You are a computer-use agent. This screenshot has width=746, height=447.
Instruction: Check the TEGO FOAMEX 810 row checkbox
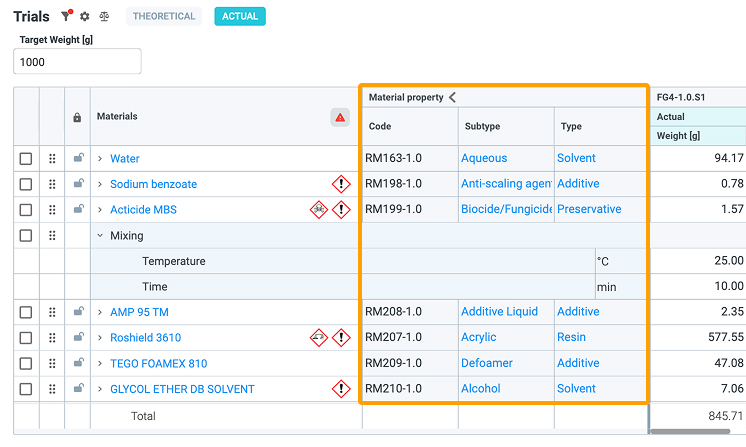click(x=26, y=364)
